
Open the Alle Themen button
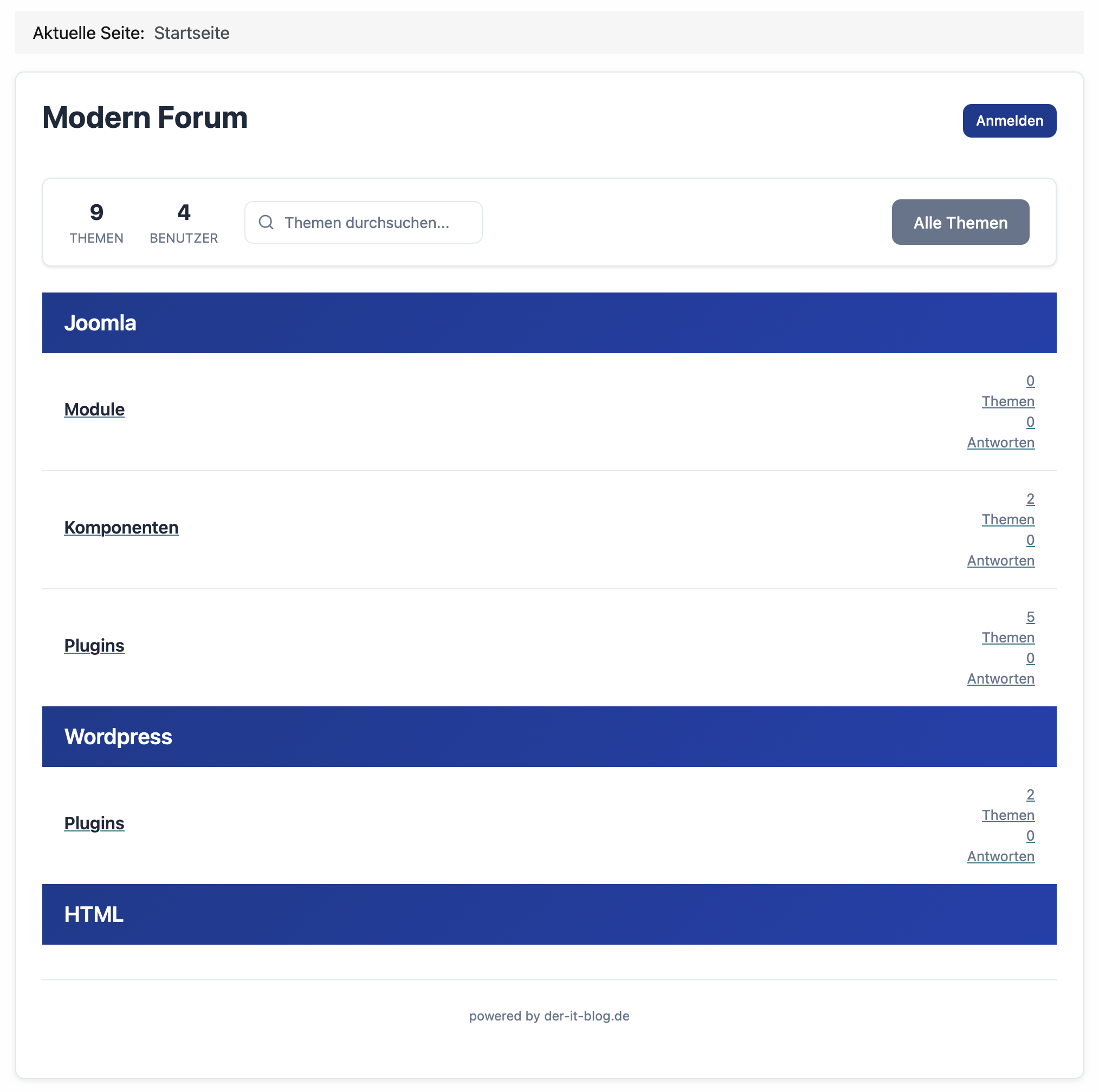point(960,222)
